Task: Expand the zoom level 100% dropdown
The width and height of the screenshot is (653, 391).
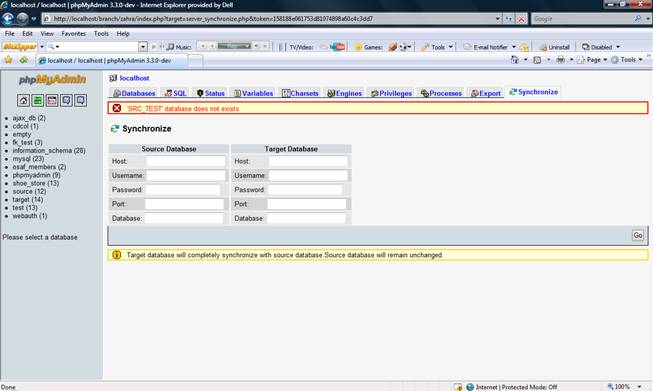Action: [639, 387]
